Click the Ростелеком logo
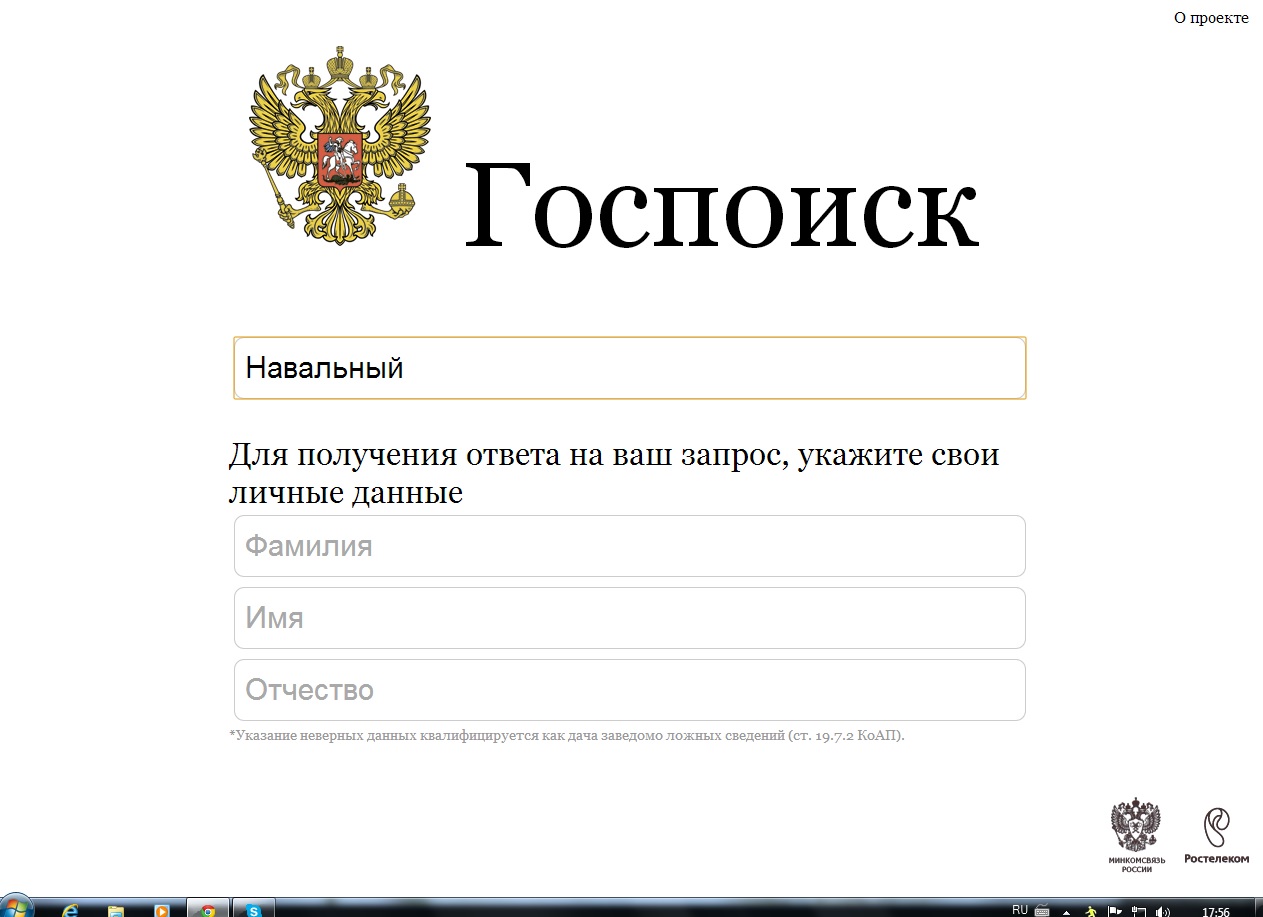Image resolution: width=1263 pixels, height=917 pixels. click(1216, 834)
